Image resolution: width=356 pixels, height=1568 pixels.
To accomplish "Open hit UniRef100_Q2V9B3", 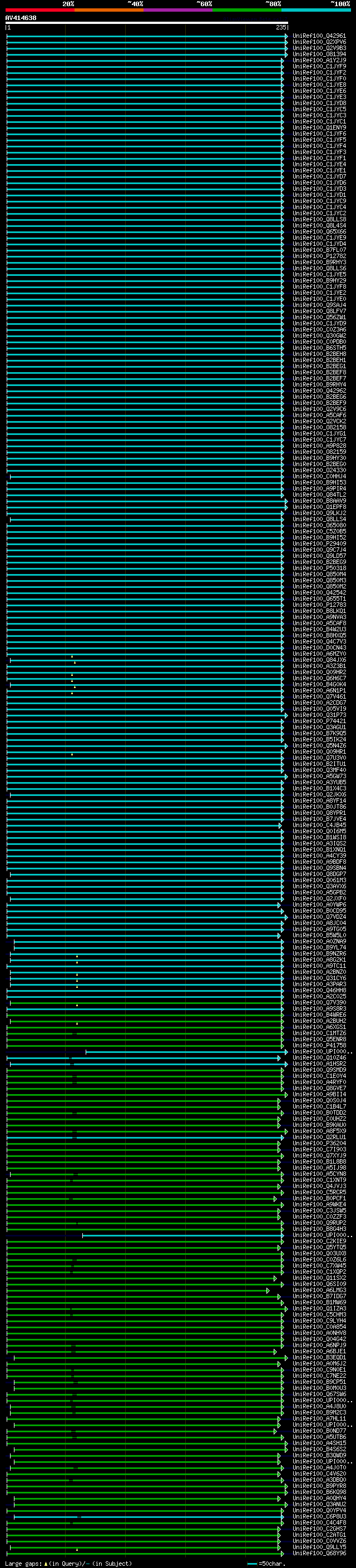I will click(319, 48).
